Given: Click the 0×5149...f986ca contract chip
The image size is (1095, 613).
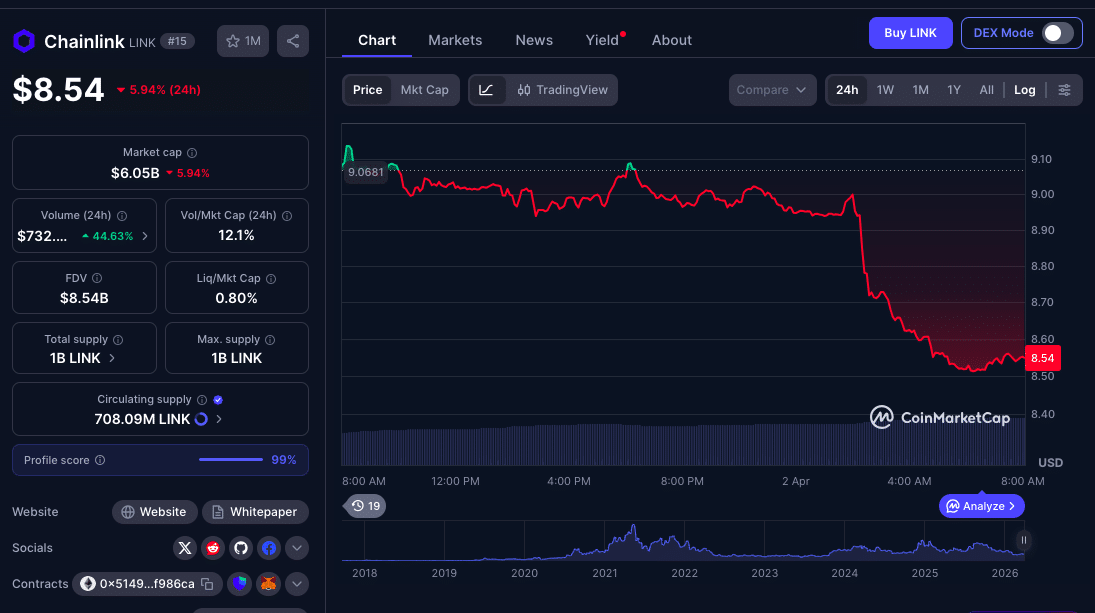Looking at the screenshot, I should 147,584.
